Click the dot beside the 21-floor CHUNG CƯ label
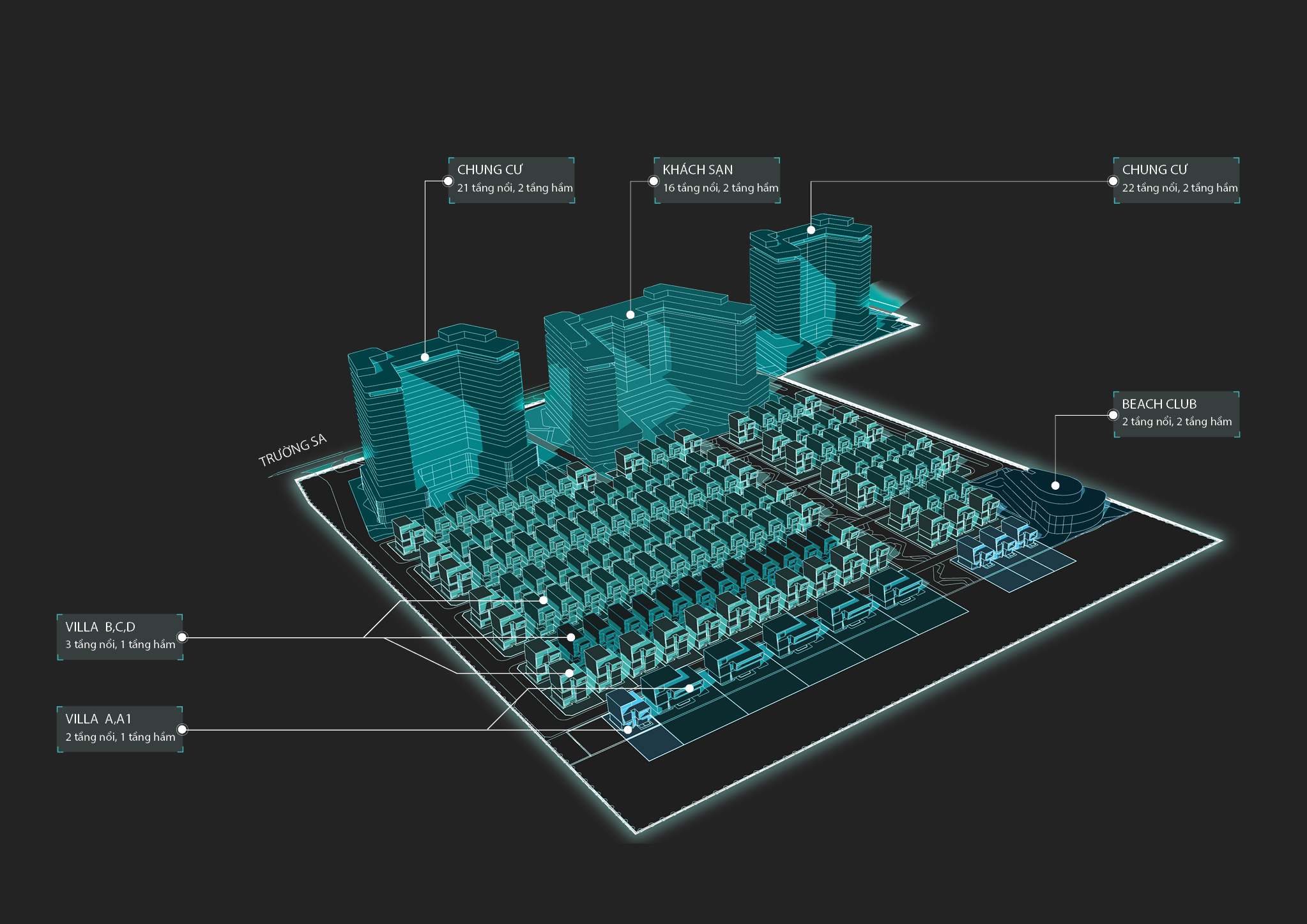Screen dimensions: 1307x924 [x=448, y=181]
